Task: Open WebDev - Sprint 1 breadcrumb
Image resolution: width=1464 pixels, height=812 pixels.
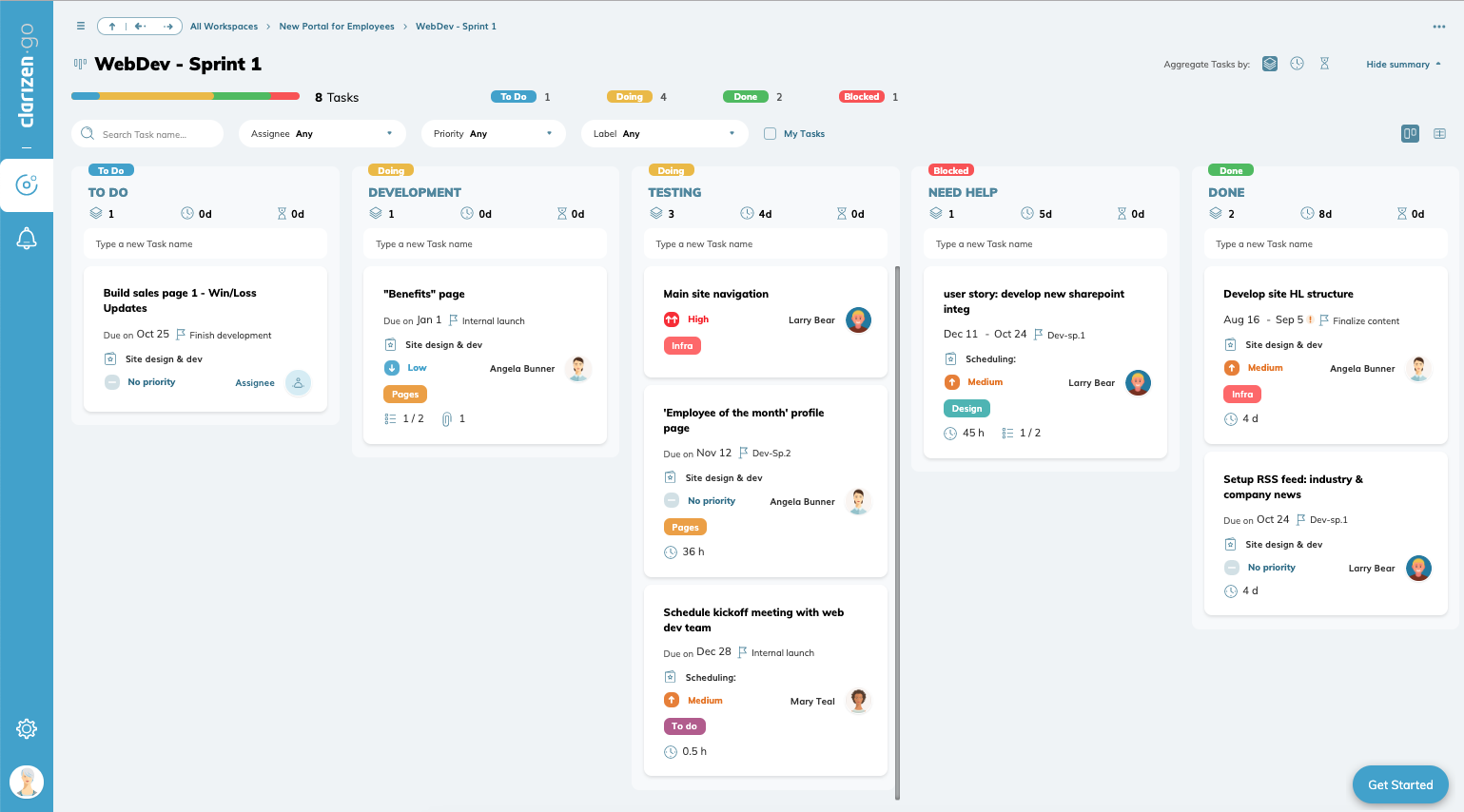Action: point(456,27)
